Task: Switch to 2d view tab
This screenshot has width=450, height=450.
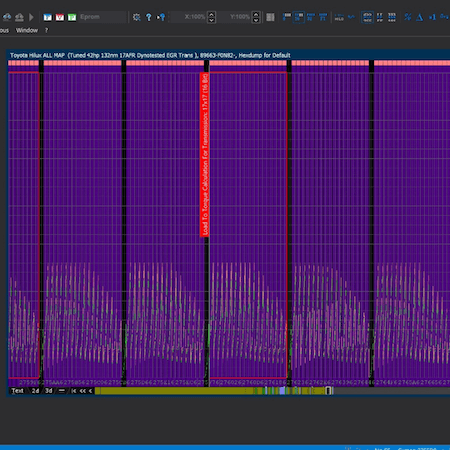Action: click(35, 391)
